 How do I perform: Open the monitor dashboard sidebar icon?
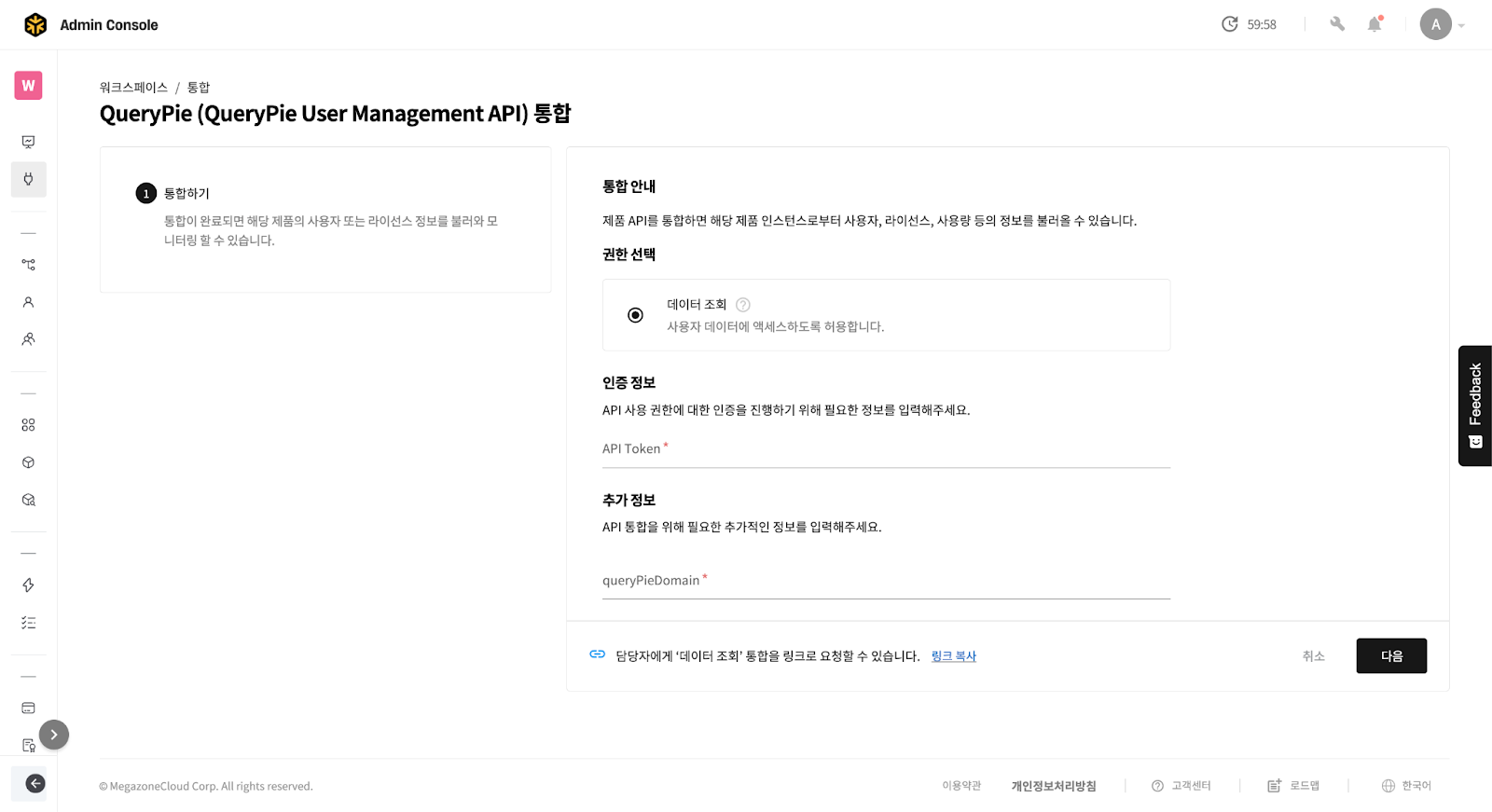point(29,142)
